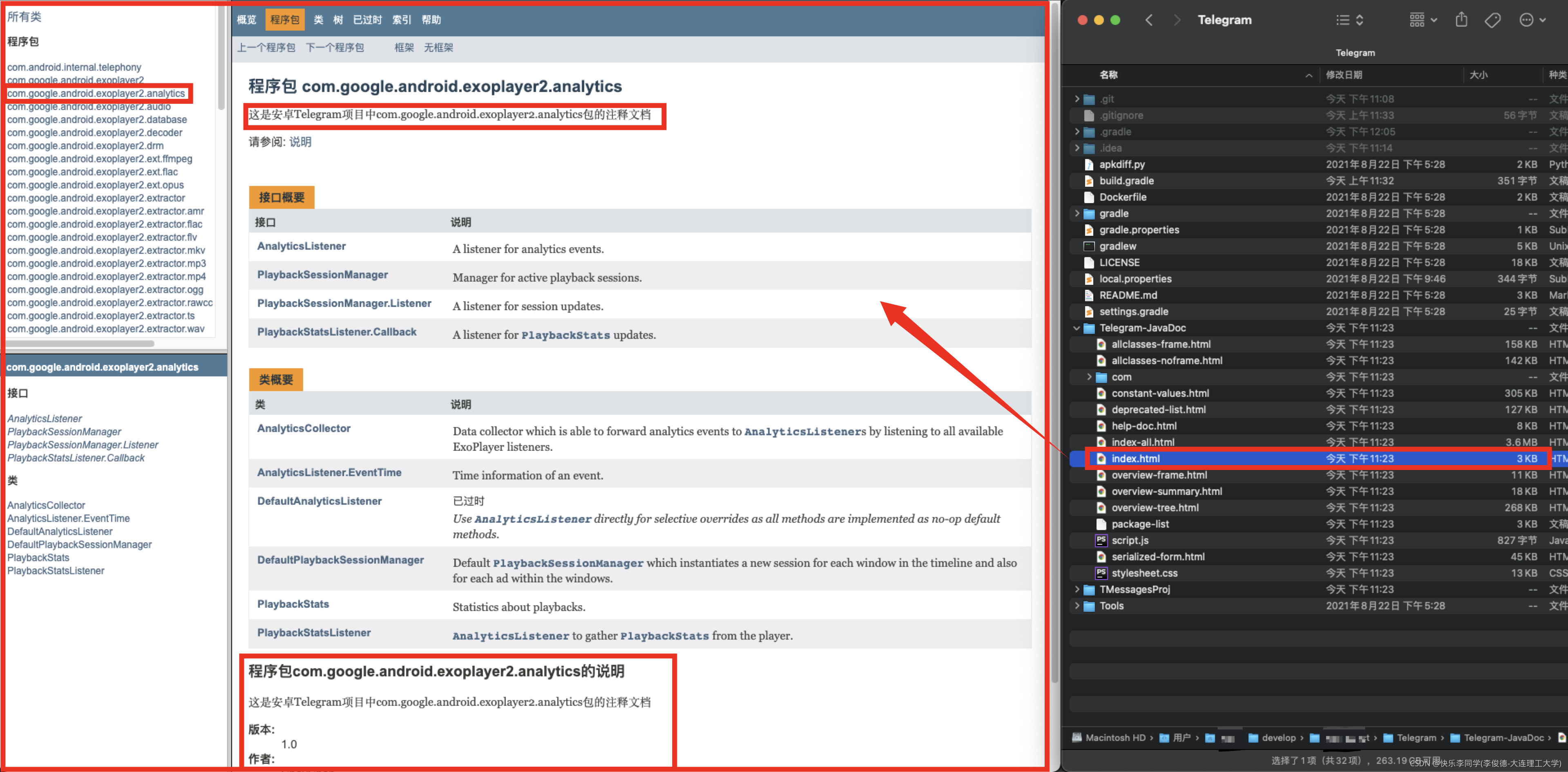Image resolution: width=1568 pixels, height=772 pixels.
Task: Select package-list file icon
Action: pyautogui.click(x=1101, y=524)
